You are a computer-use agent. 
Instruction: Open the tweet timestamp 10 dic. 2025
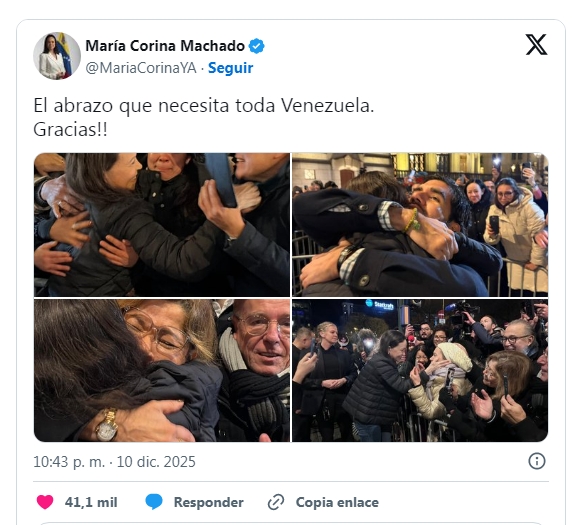156,462
